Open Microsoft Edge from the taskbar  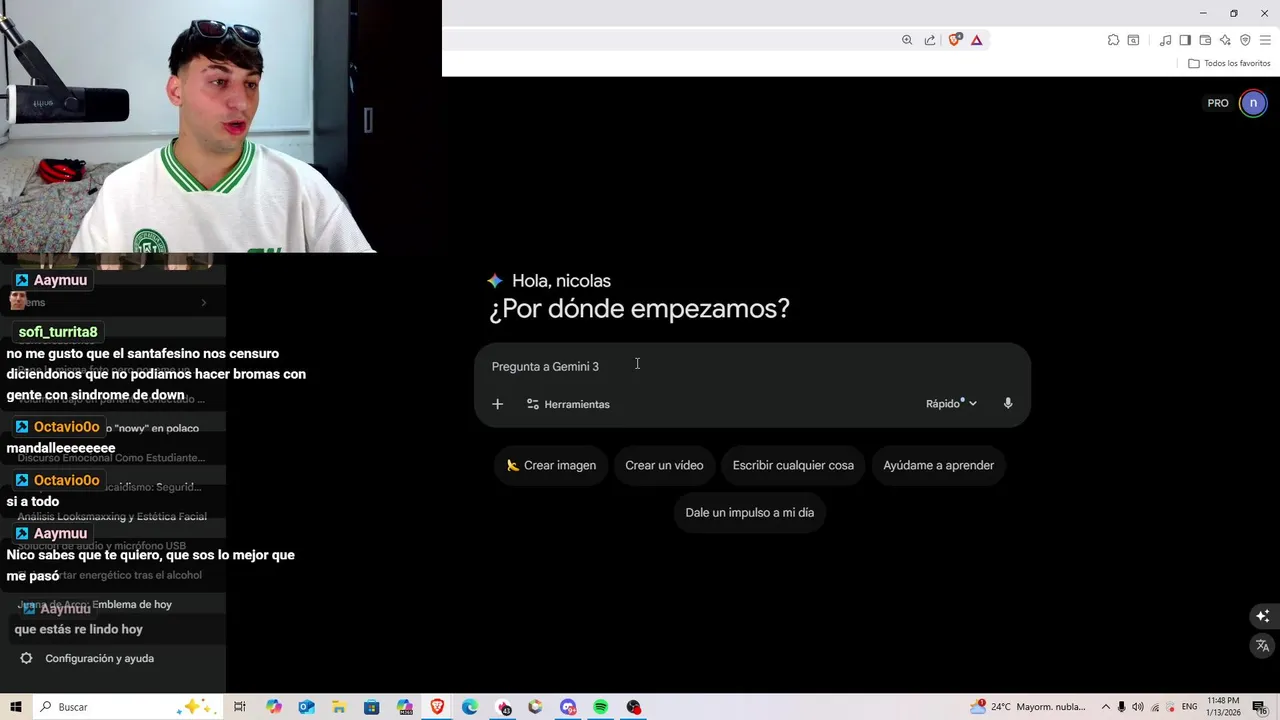(470, 707)
